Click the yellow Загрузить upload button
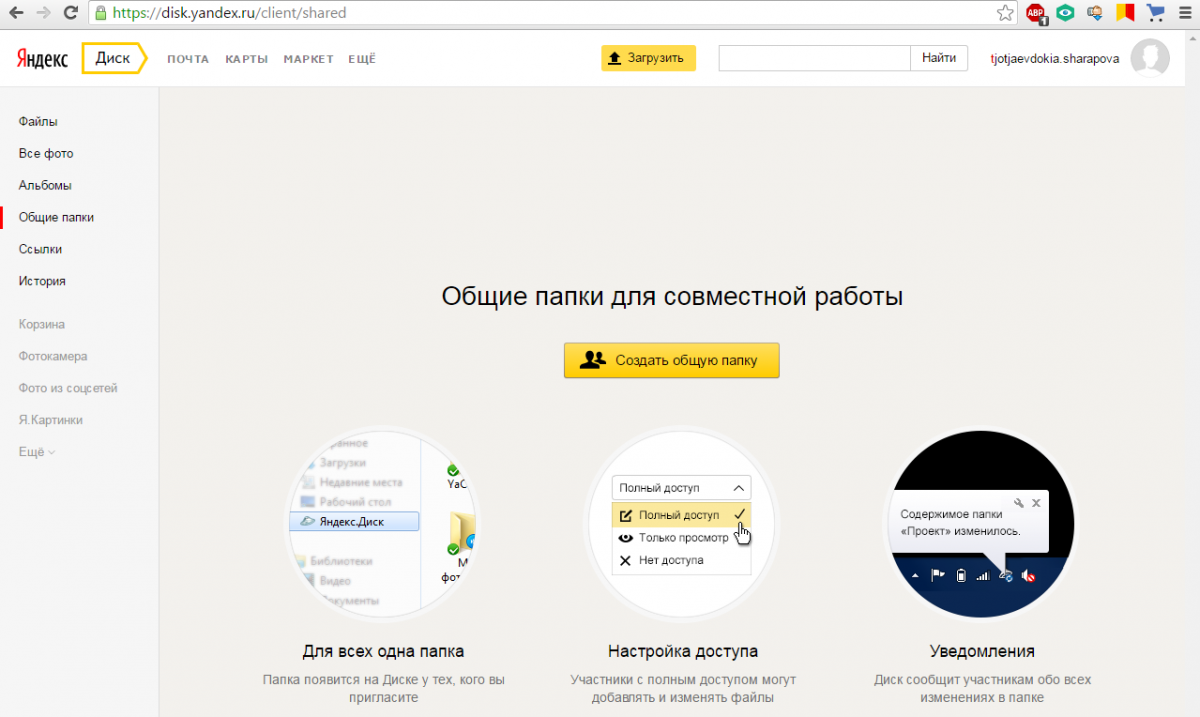The height and width of the screenshot is (717, 1200). [648, 58]
